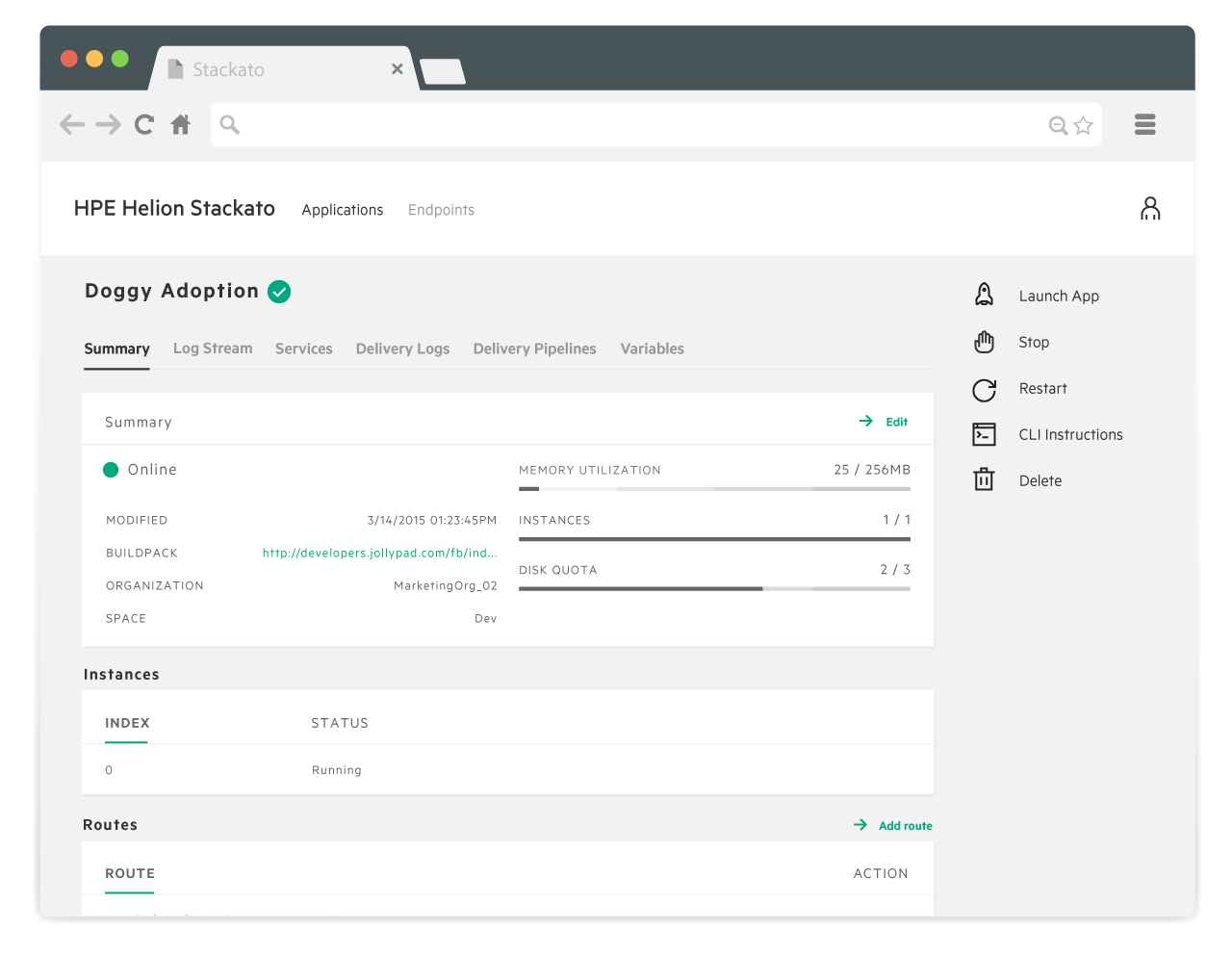Click the Launch App label

pos(1059,296)
